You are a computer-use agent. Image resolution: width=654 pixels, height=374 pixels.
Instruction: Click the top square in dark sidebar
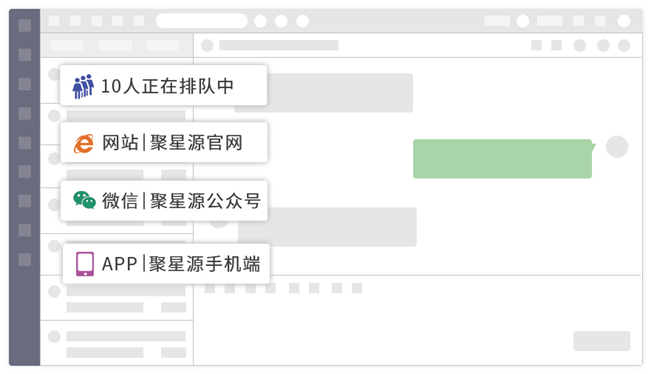point(25,25)
